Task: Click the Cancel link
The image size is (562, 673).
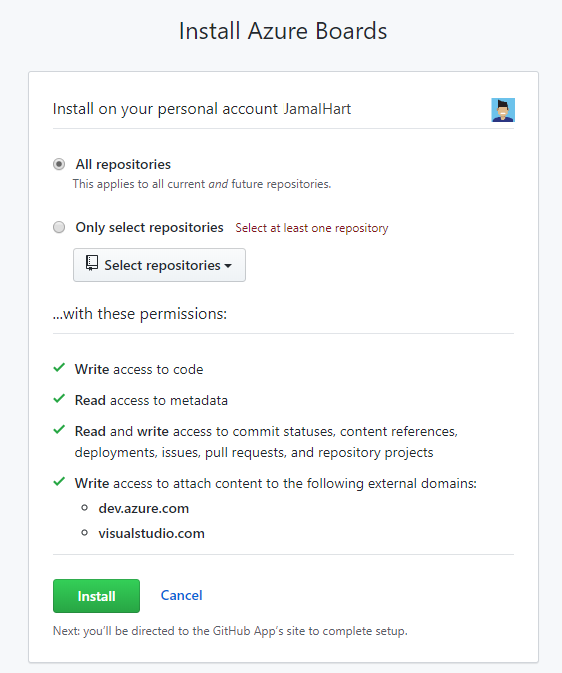Action: pyautogui.click(x=181, y=595)
